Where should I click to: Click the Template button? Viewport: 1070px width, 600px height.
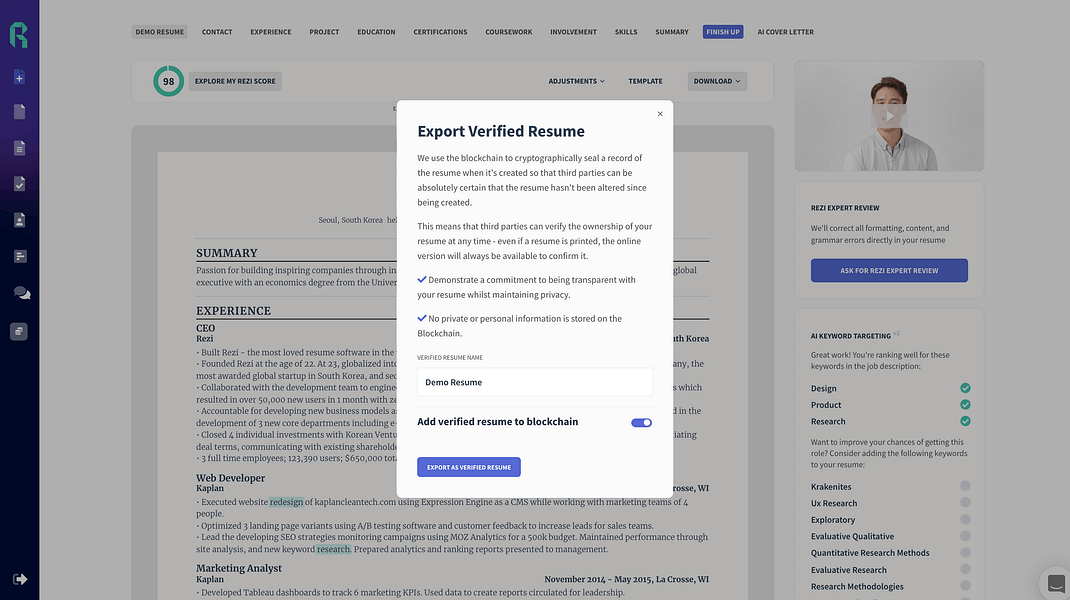coord(645,81)
